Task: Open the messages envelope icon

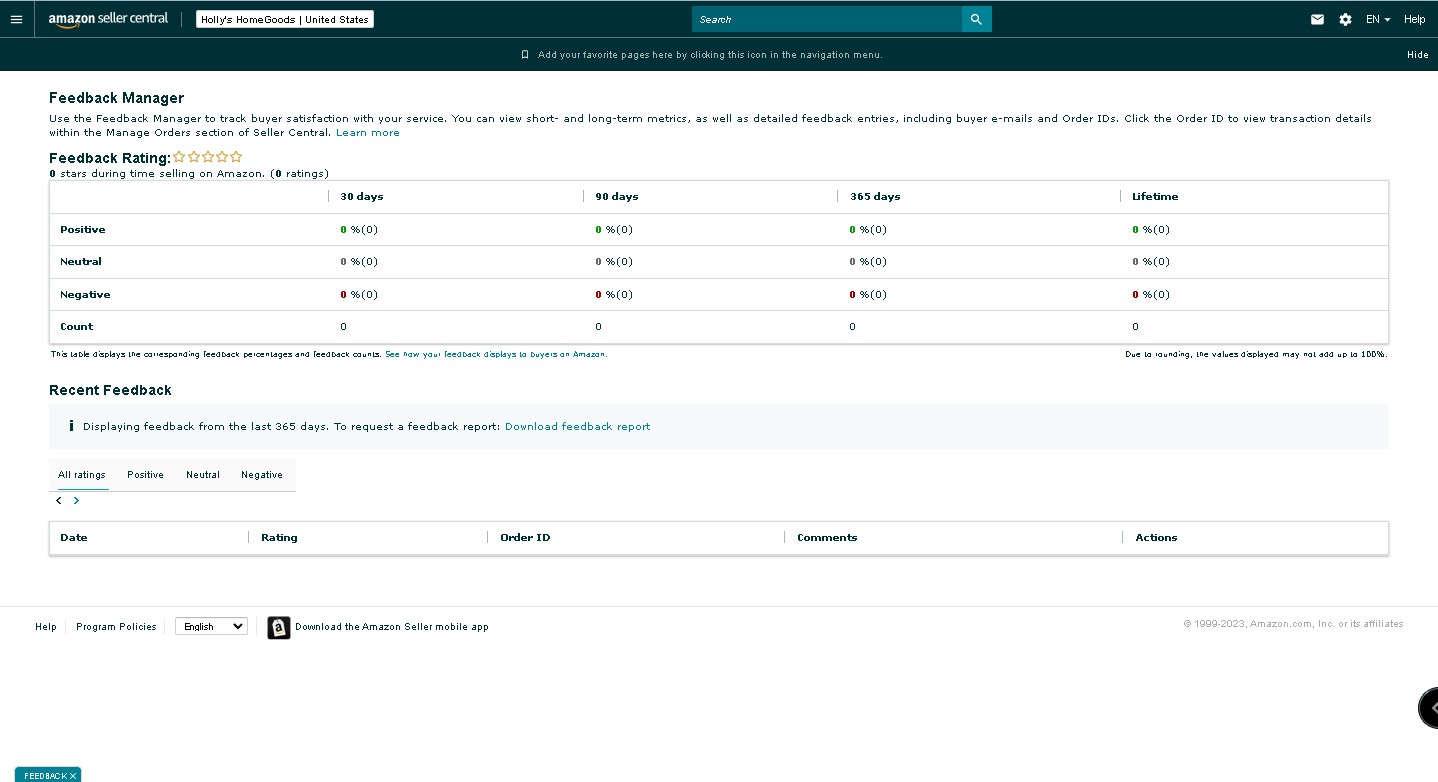Action: (1317, 19)
